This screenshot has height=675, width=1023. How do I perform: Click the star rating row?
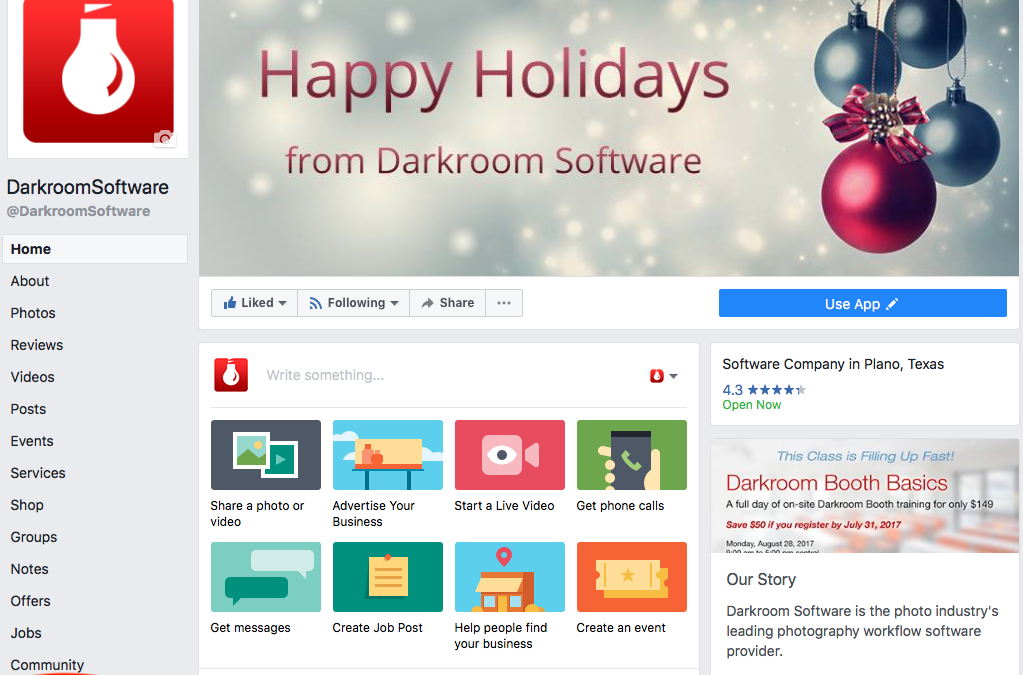click(776, 390)
